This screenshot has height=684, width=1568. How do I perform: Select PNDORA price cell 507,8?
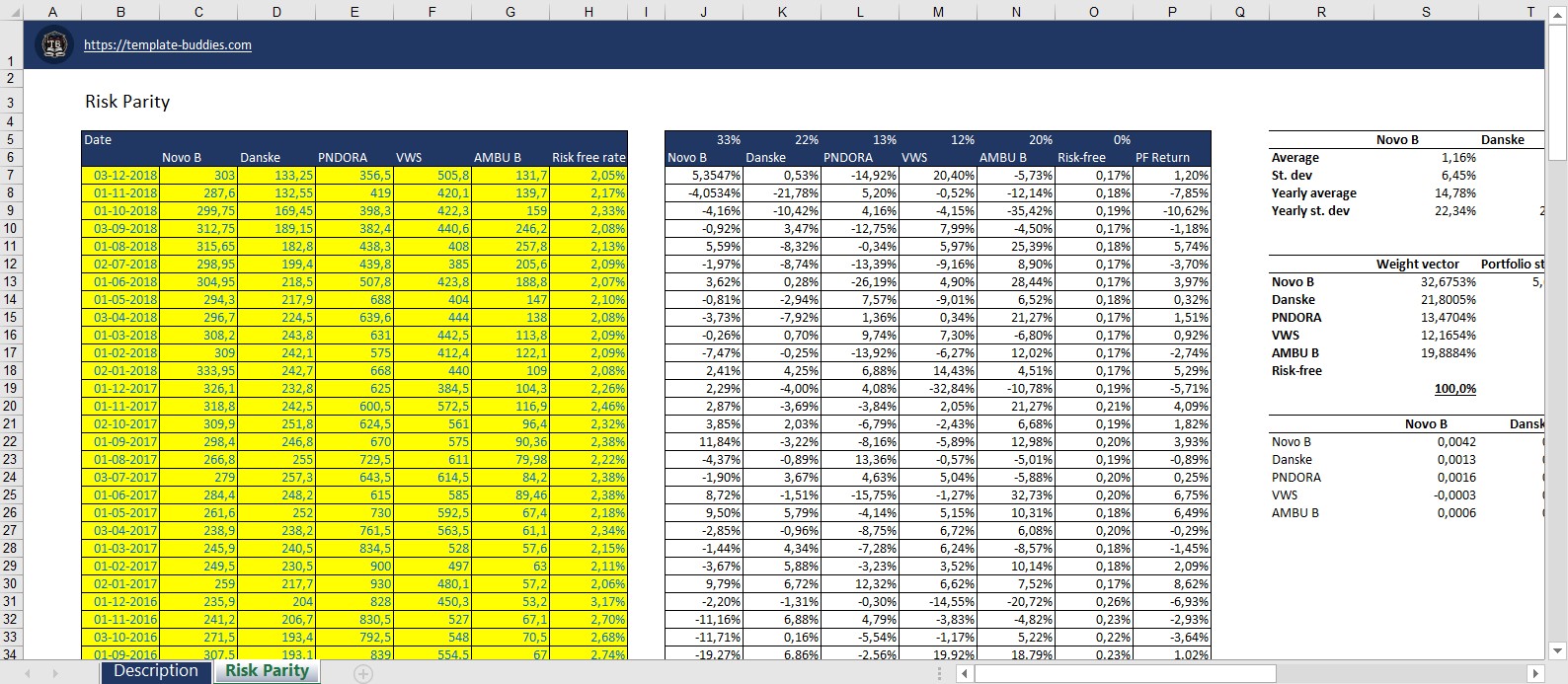(354, 282)
